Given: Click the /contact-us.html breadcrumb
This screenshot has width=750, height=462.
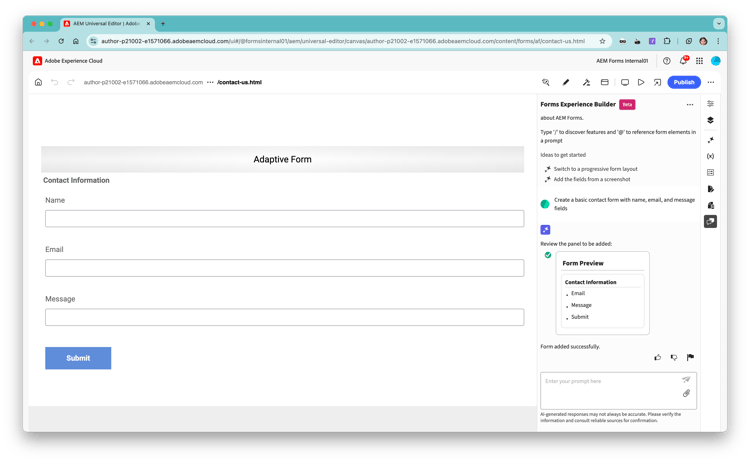Looking at the screenshot, I should tap(239, 82).
